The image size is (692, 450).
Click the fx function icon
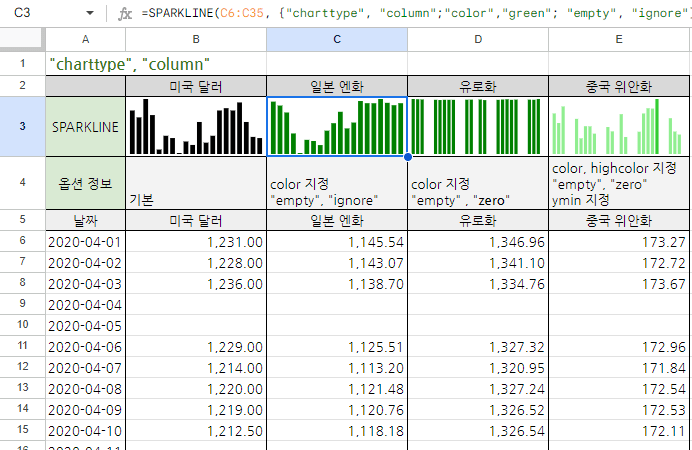pyautogui.click(x=125, y=14)
